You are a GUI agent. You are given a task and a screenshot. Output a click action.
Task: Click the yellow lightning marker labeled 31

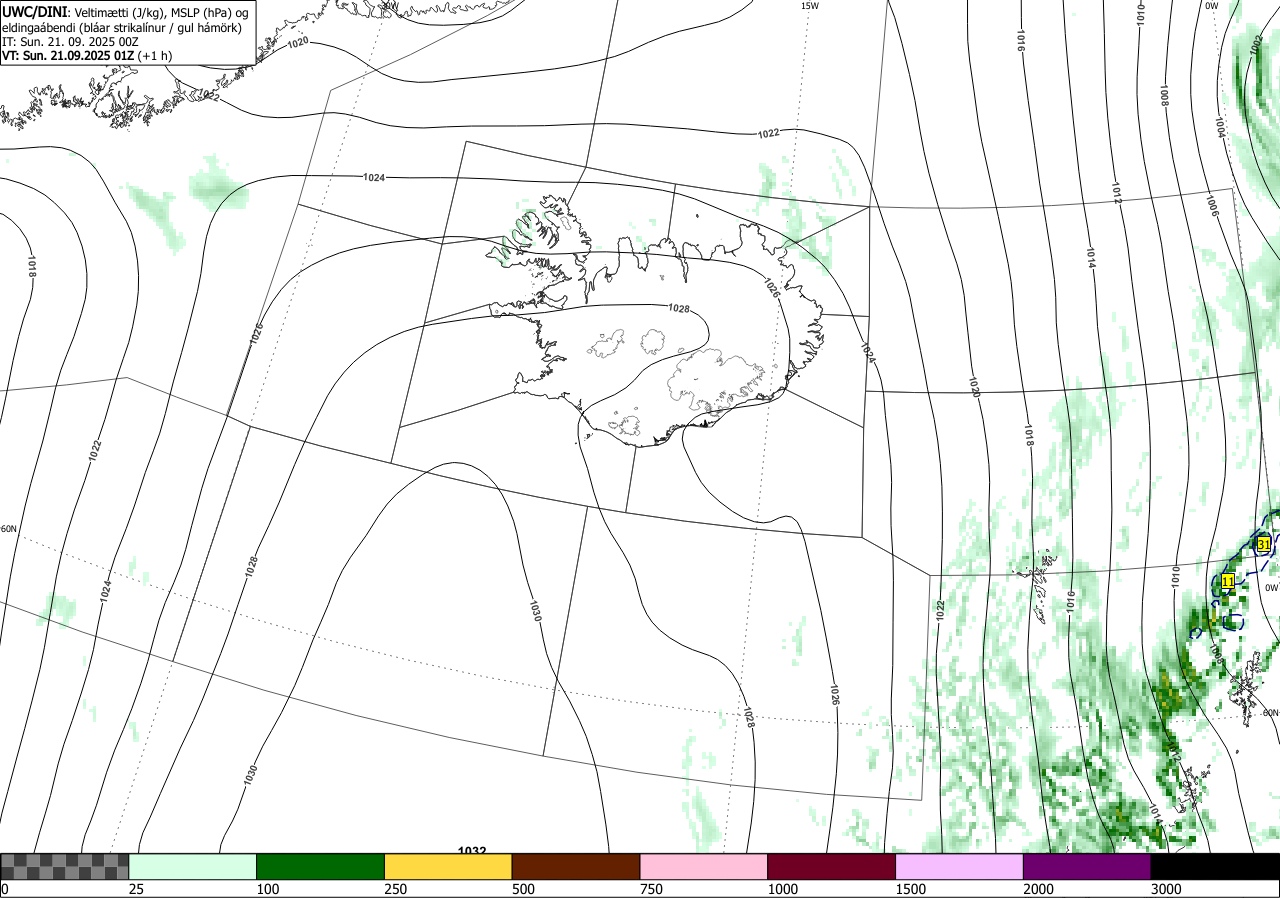coord(1264,544)
